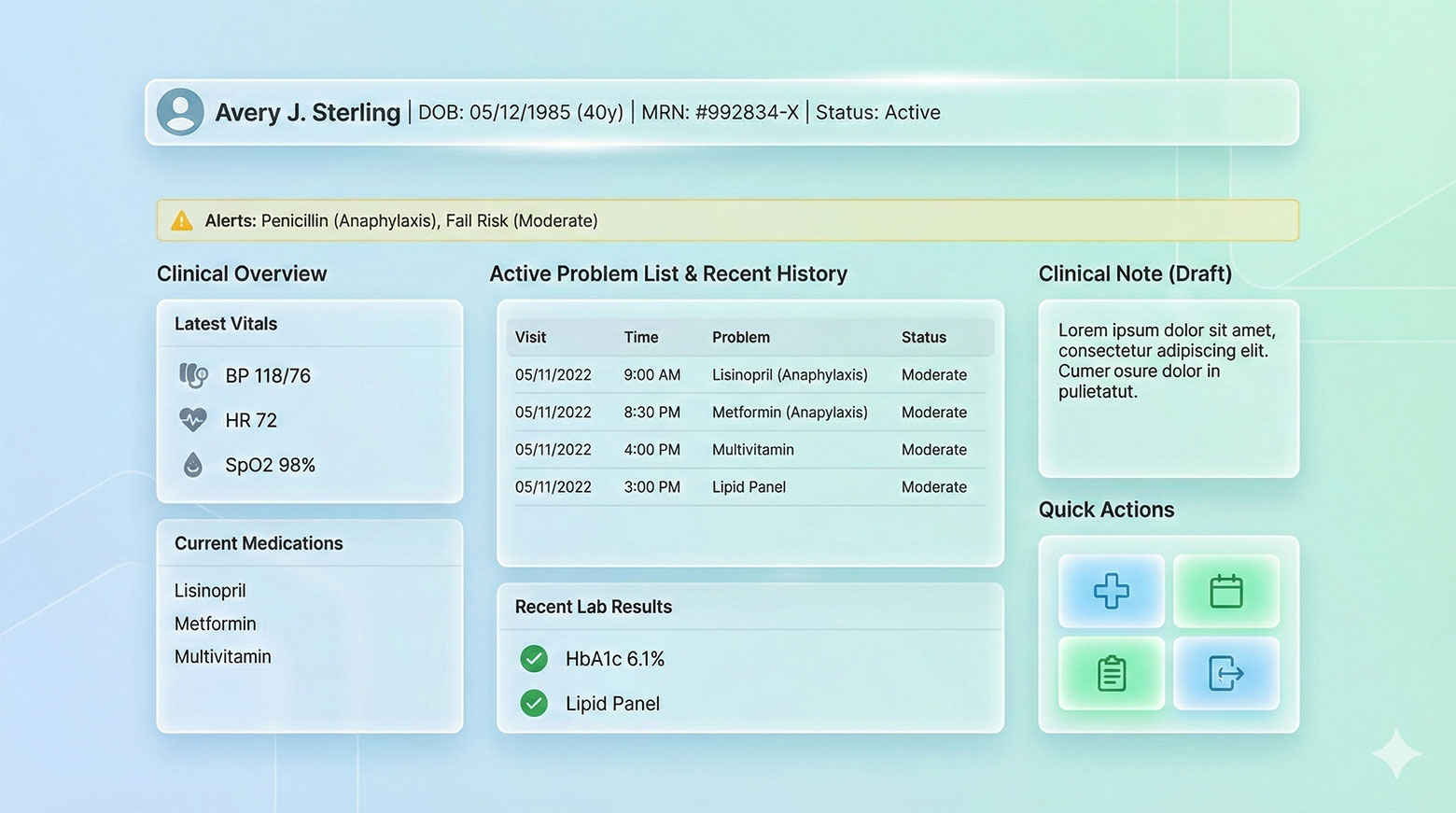1456x813 pixels.
Task: Sort table by Visit column header
Action: coord(530,337)
